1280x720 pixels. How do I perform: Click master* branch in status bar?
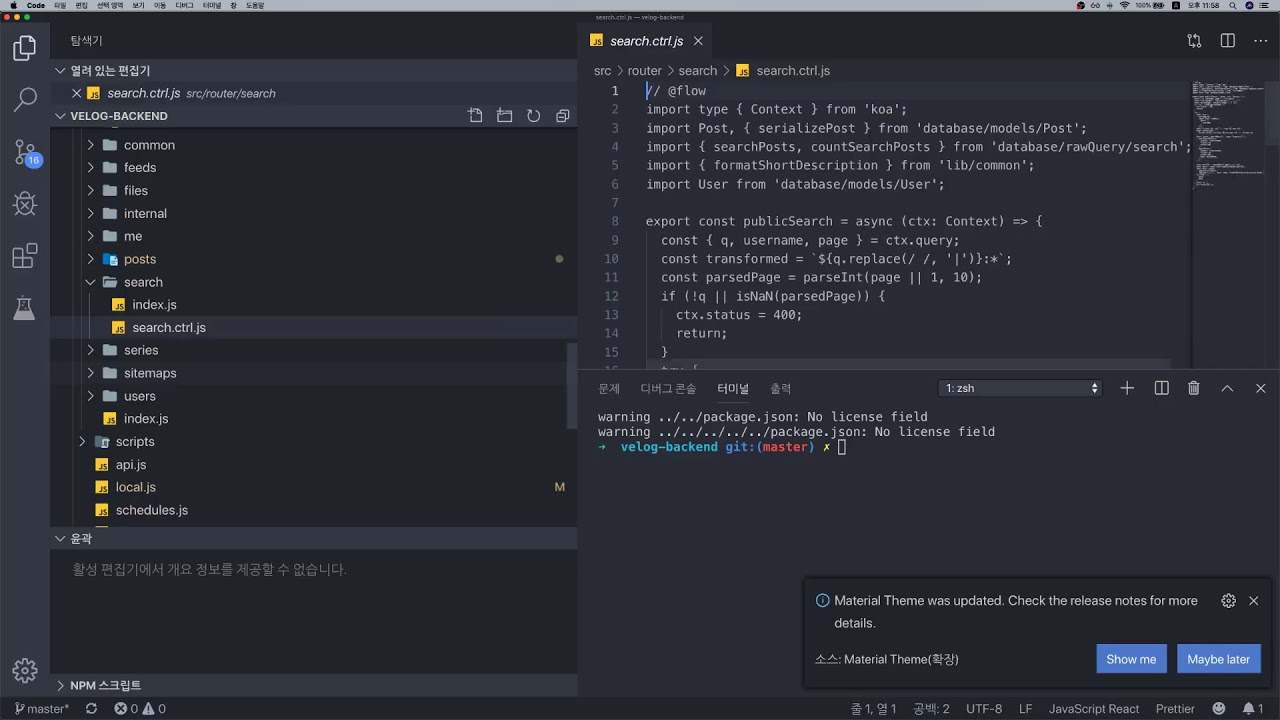point(41,709)
